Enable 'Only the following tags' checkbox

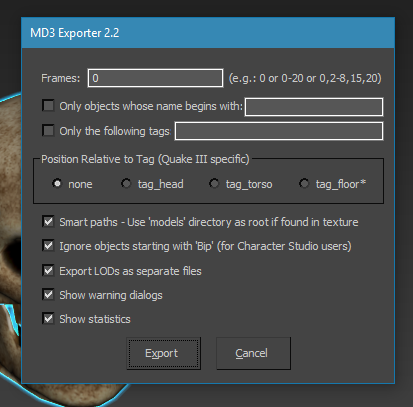[49, 130]
